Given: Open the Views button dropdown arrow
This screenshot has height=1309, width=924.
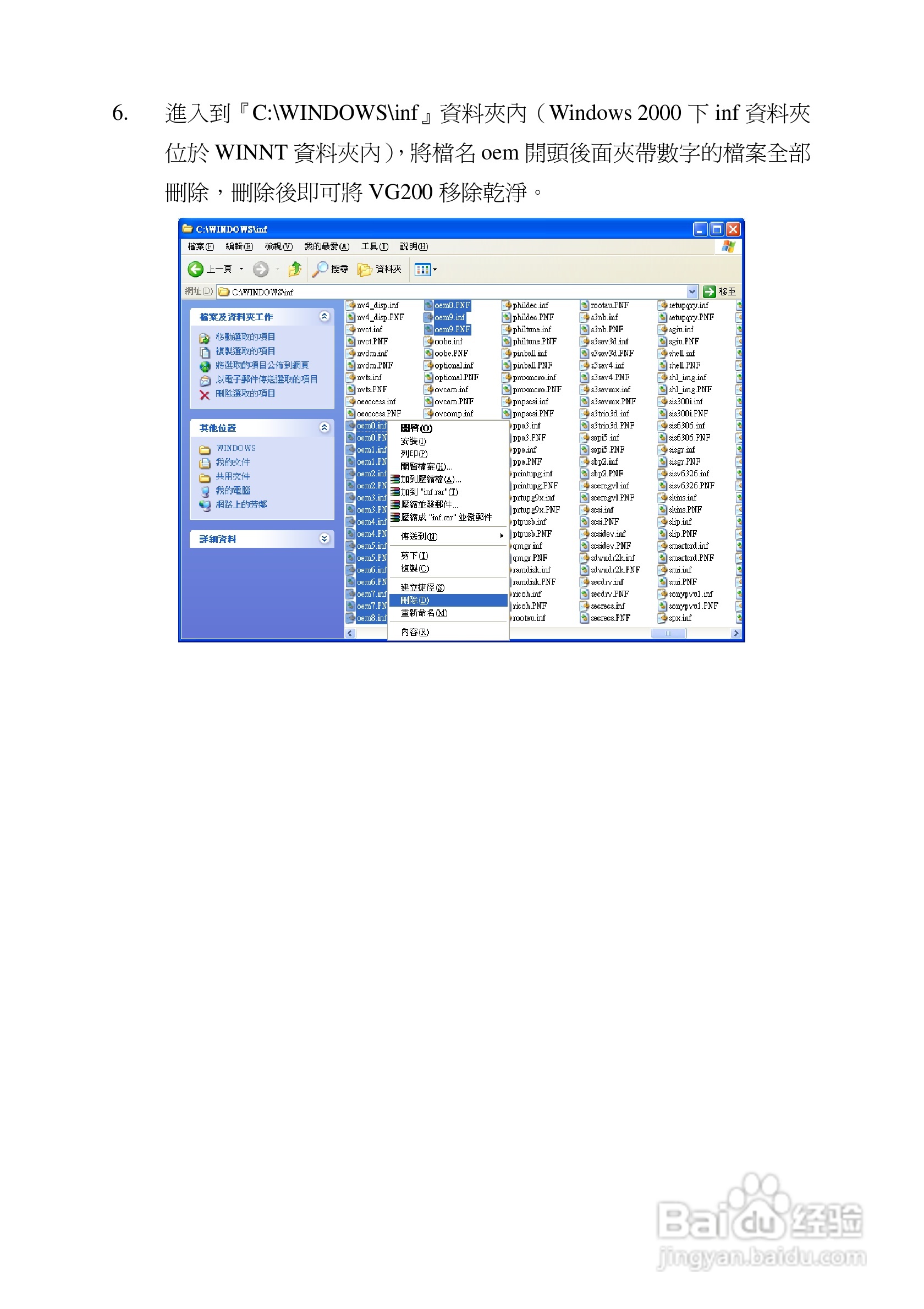Looking at the screenshot, I should (435, 269).
